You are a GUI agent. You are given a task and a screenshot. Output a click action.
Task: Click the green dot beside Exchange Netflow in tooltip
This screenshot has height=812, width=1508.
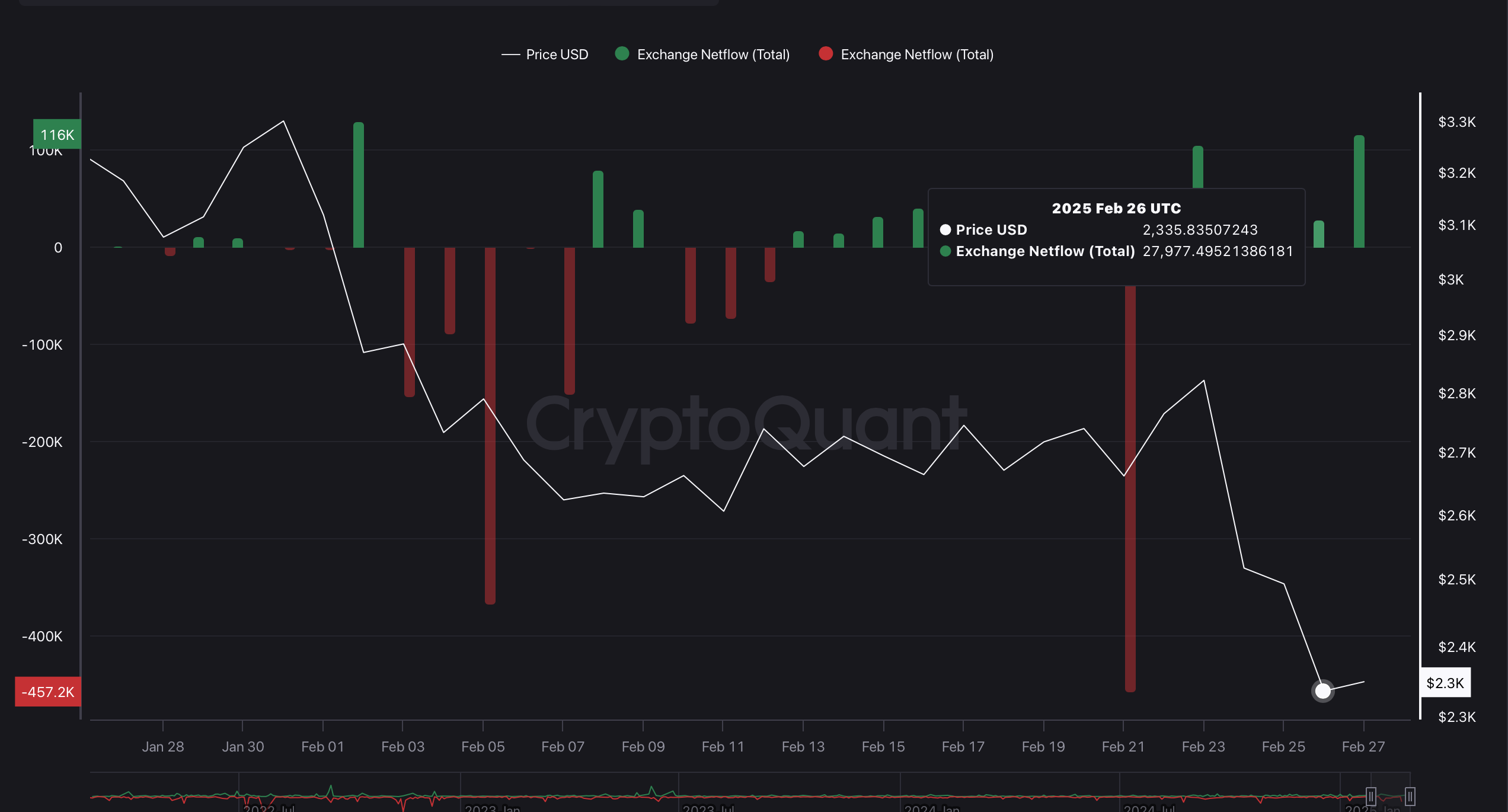(x=947, y=251)
